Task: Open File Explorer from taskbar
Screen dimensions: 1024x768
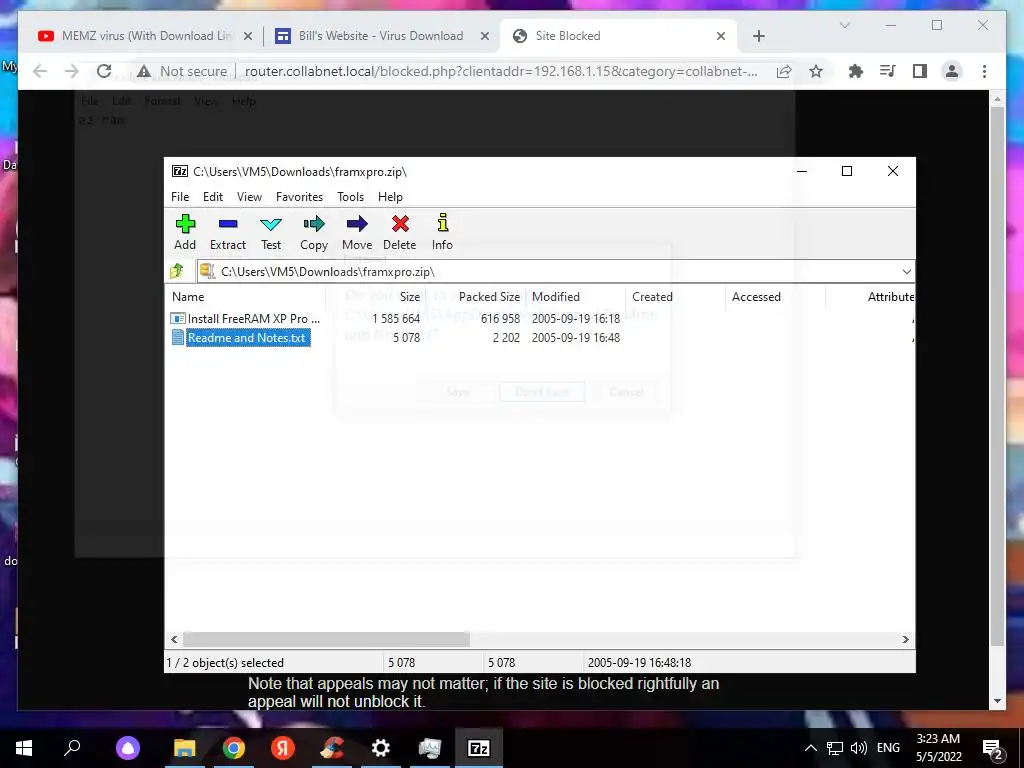Action: point(185,748)
